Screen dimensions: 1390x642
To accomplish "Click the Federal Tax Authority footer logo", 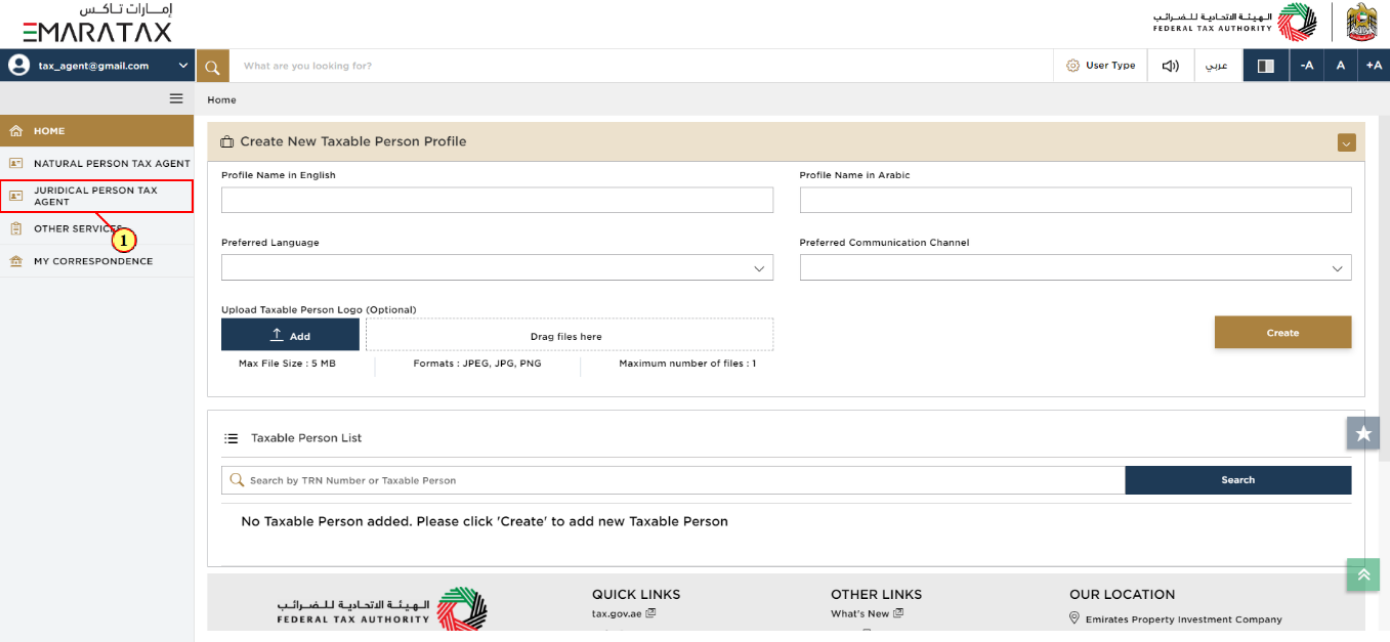I will (382, 609).
